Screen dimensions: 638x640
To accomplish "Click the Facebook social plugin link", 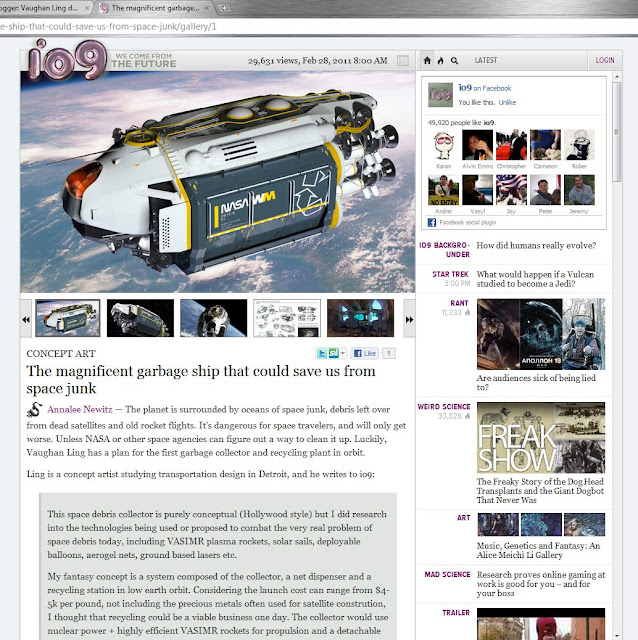I will coord(467,222).
